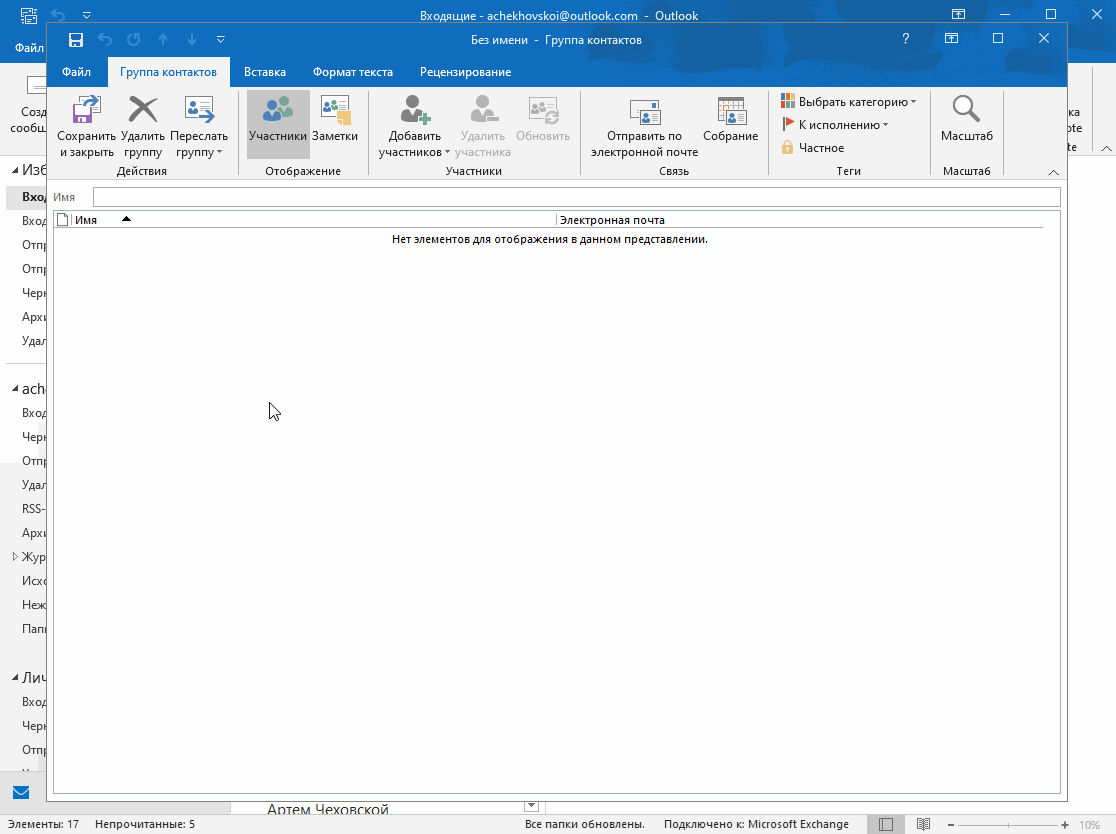Toggle Частное lock option
Screen dimensions: 1116x834
point(813,147)
